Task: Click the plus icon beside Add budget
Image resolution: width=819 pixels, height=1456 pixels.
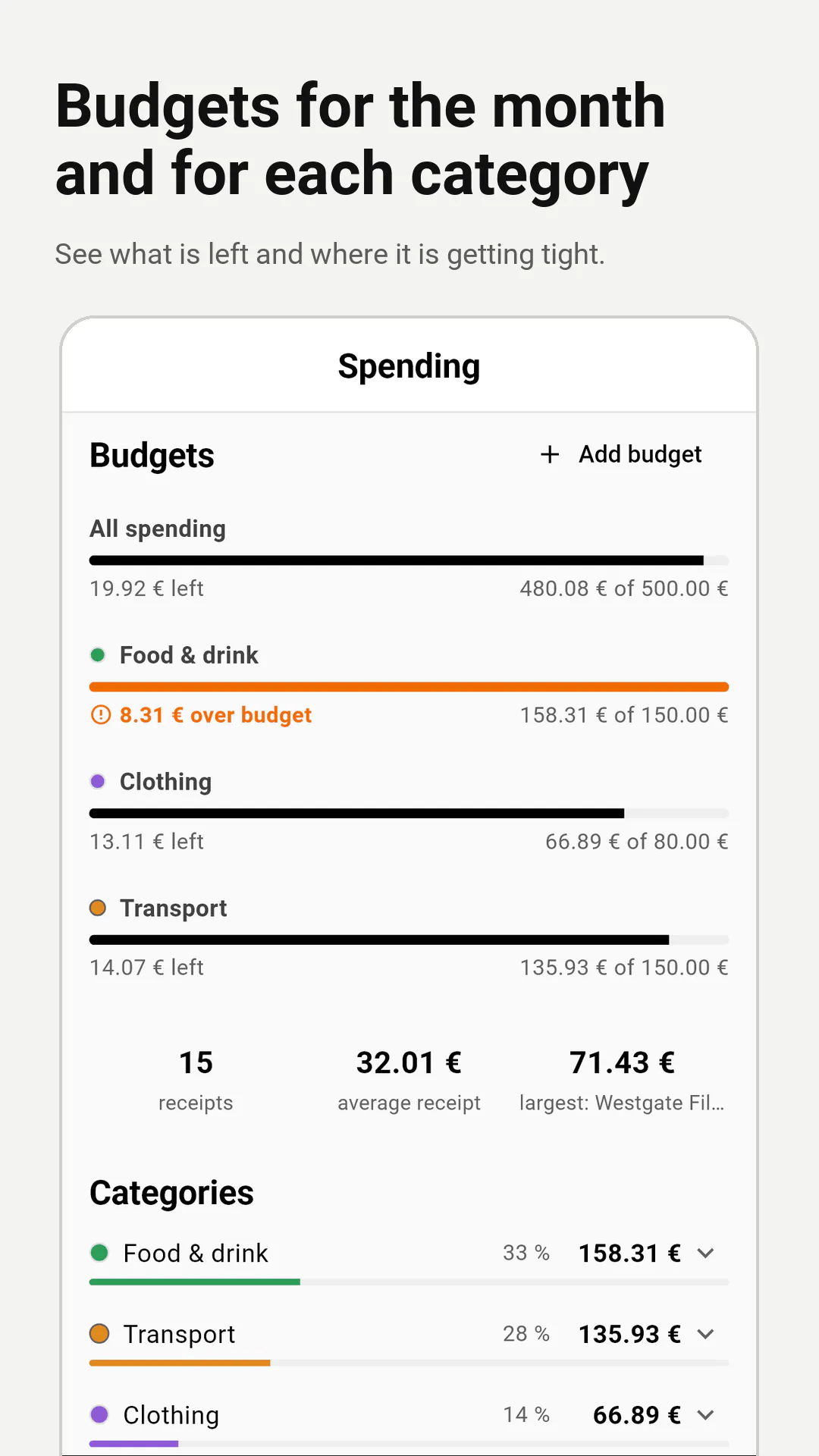Action: click(x=550, y=454)
